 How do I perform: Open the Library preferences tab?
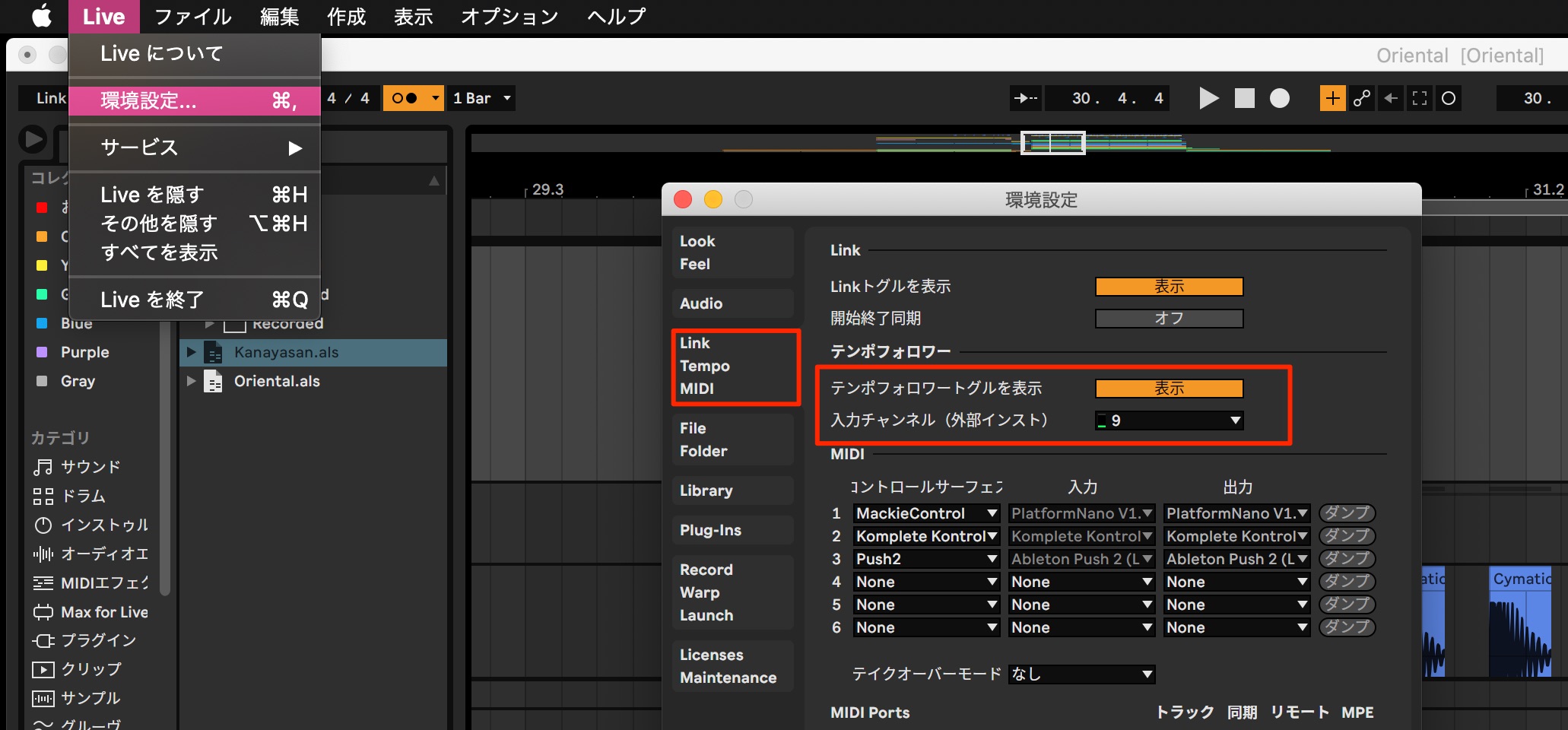click(732, 490)
